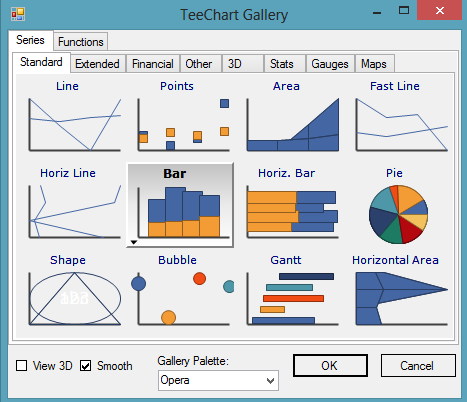
Task: Open the Financial series tab
Action: (x=153, y=64)
